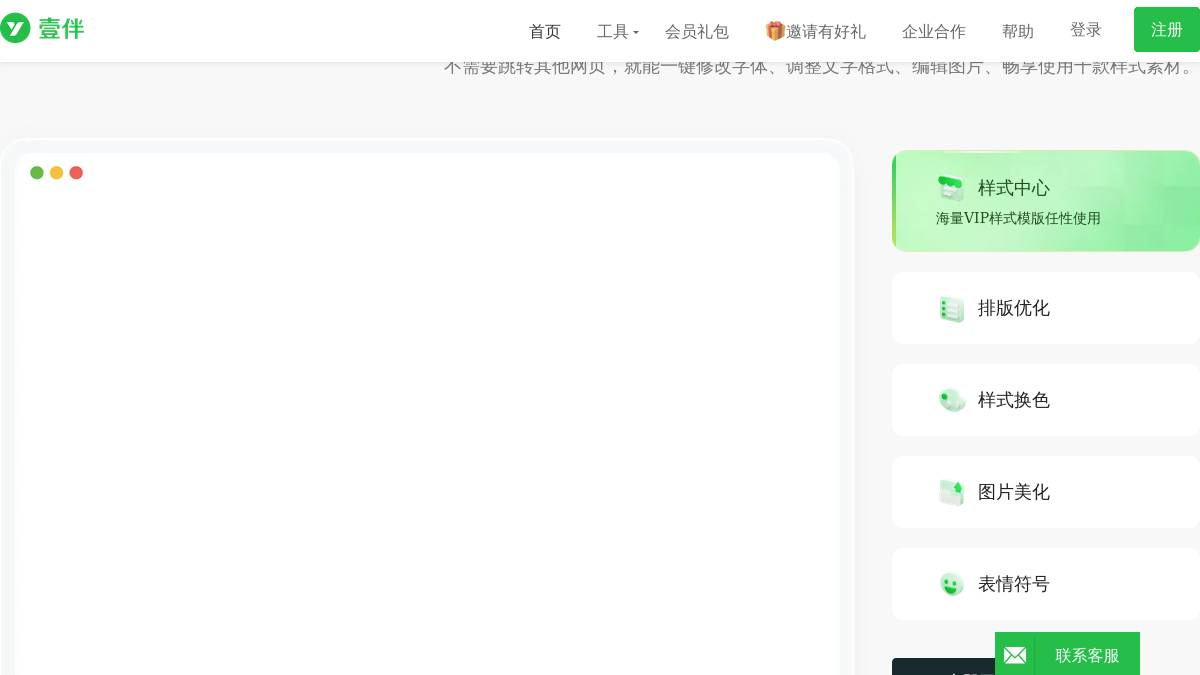Click the gift icon beside 邀请有好礼
The image size is (1200, 675).
(x=775, y=31)
